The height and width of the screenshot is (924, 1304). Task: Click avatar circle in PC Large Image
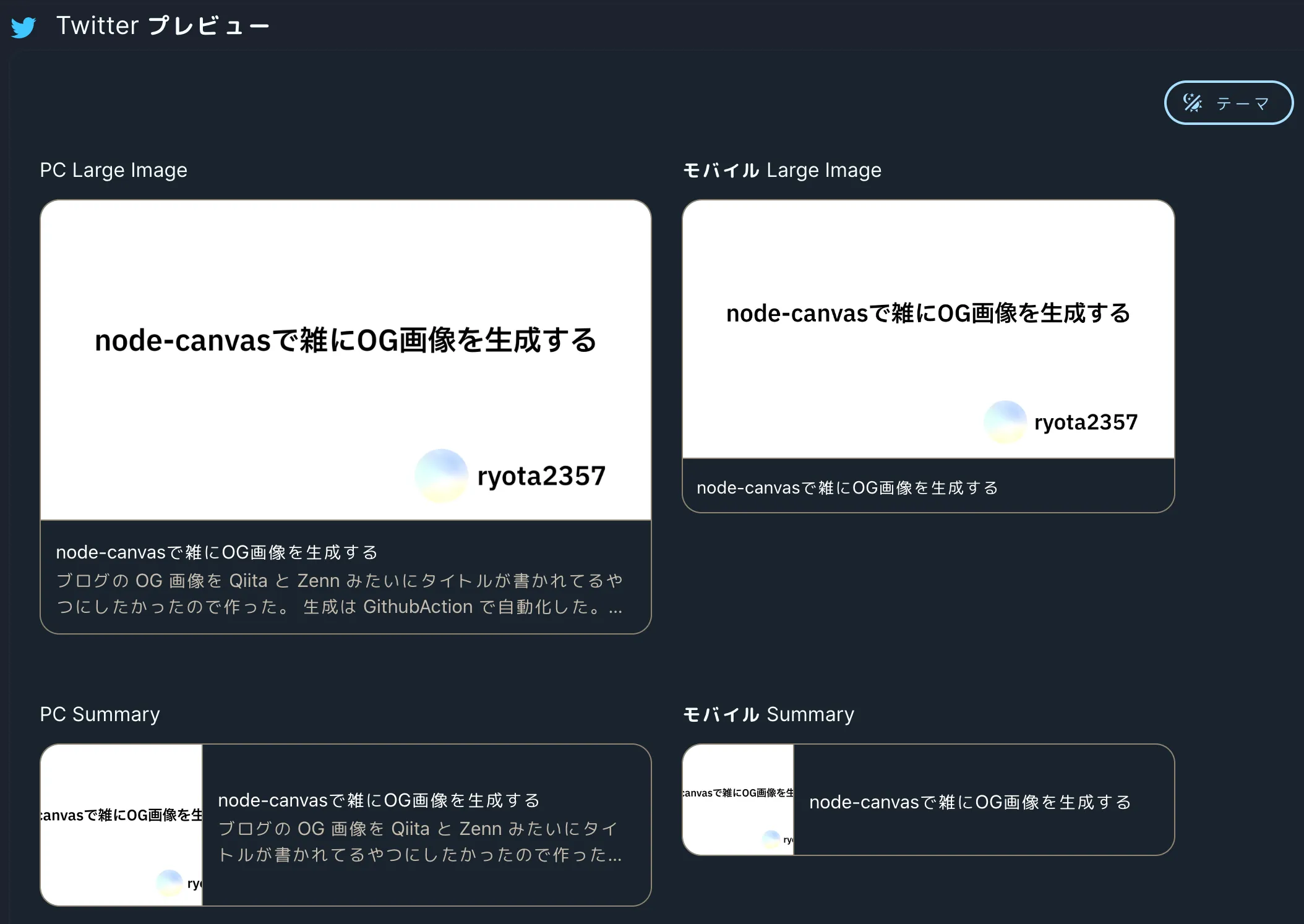[x=441, y=475]
